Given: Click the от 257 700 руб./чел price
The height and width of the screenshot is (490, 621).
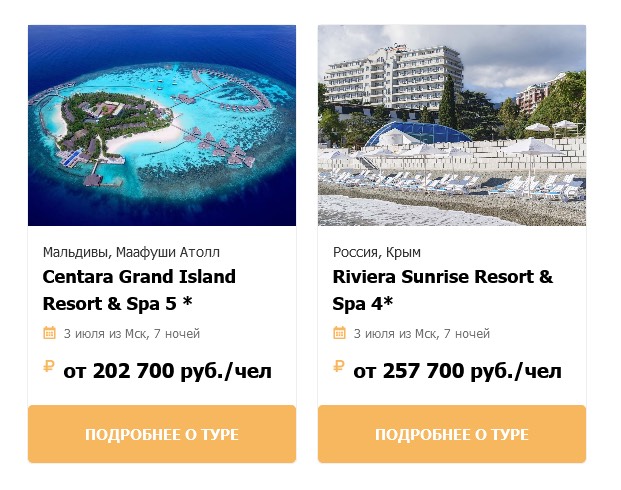Looking at the screenshot, I should pyautogui.click(x=457, y=371).
